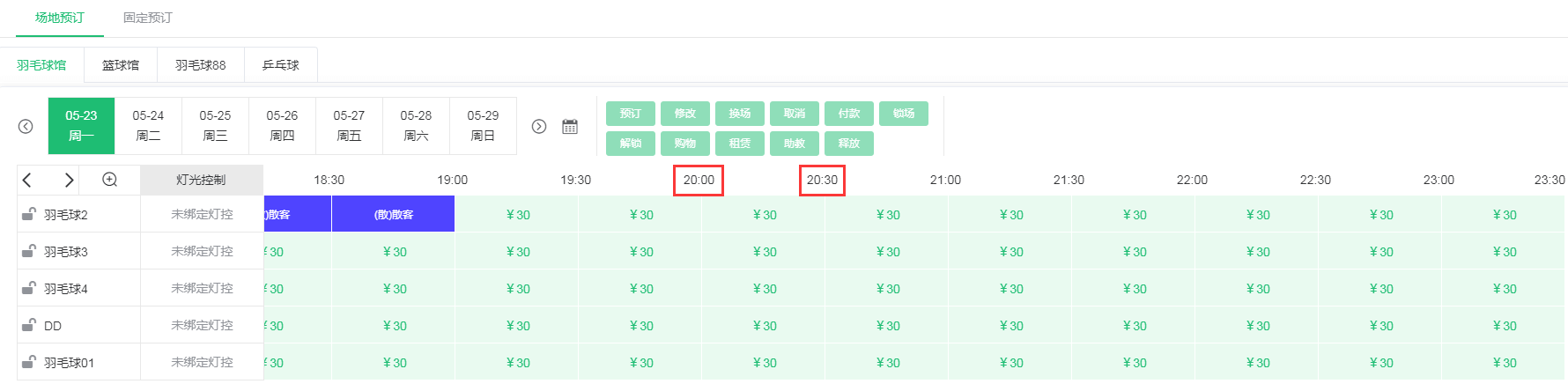Click the next week circle arrow
This screenshot has height=384, width=1568.
point(539,126)
